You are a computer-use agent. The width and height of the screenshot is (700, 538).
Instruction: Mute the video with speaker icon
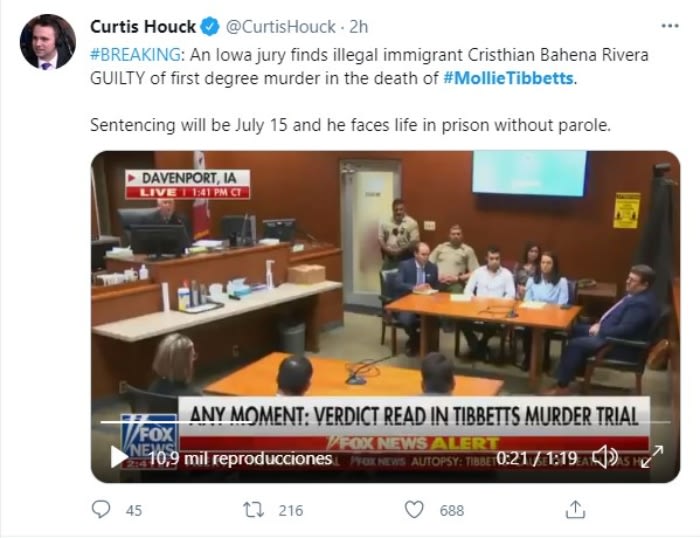point(605,457)
